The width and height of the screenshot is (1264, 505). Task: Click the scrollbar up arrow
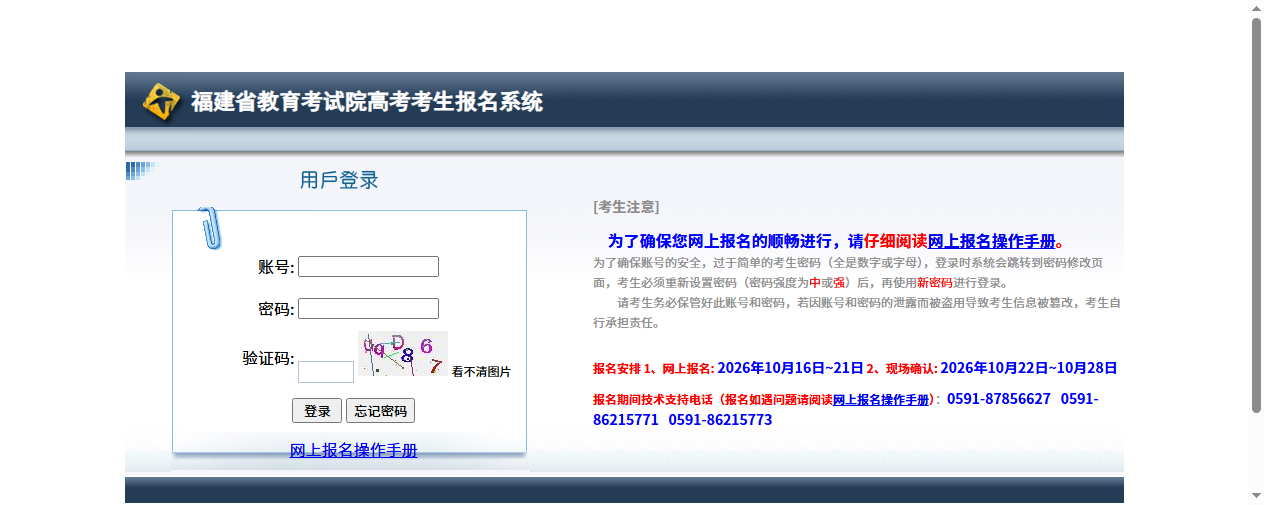tap(1257, 9)
